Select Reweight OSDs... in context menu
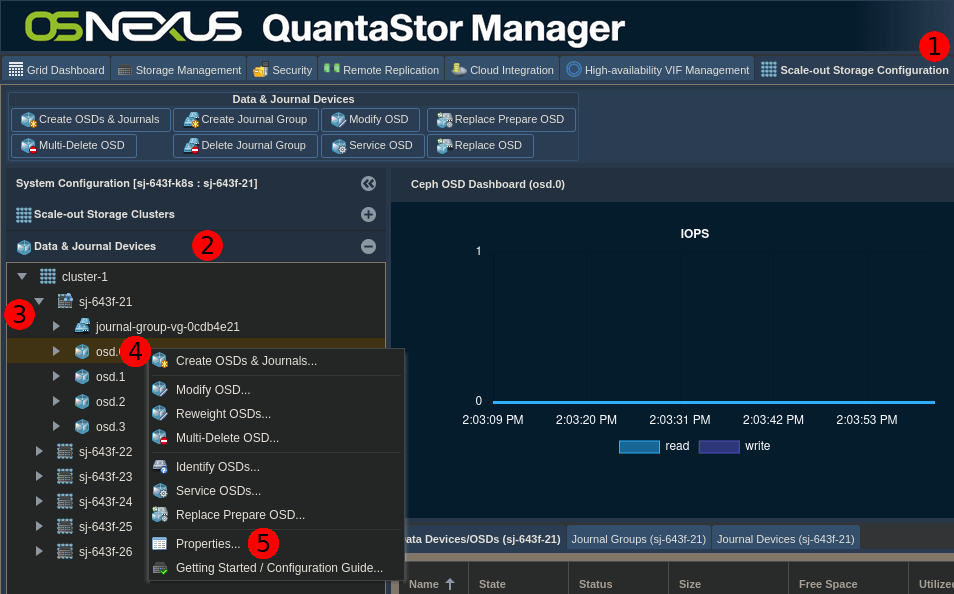The height and width of the screenshot is (594, 954). pos(223,414)
